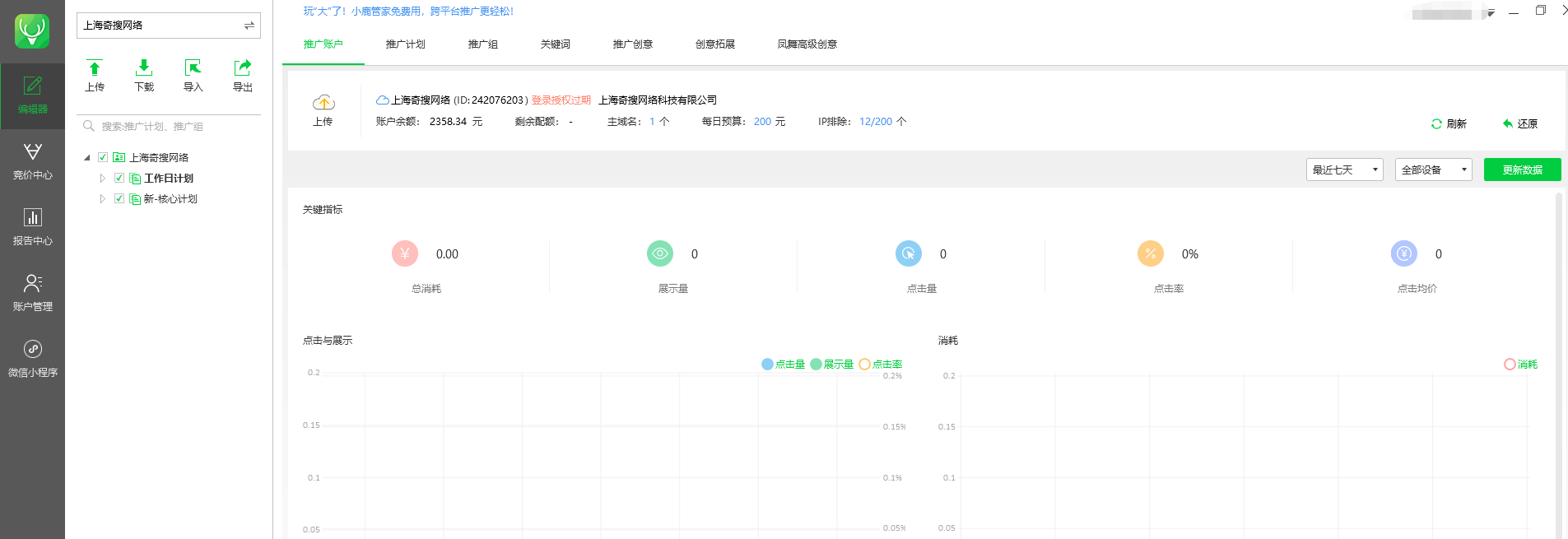The width and height of the screenshot is (1568, 539).
Task: Click the 点击量 cursor icon
Action: tap(909, 253)
